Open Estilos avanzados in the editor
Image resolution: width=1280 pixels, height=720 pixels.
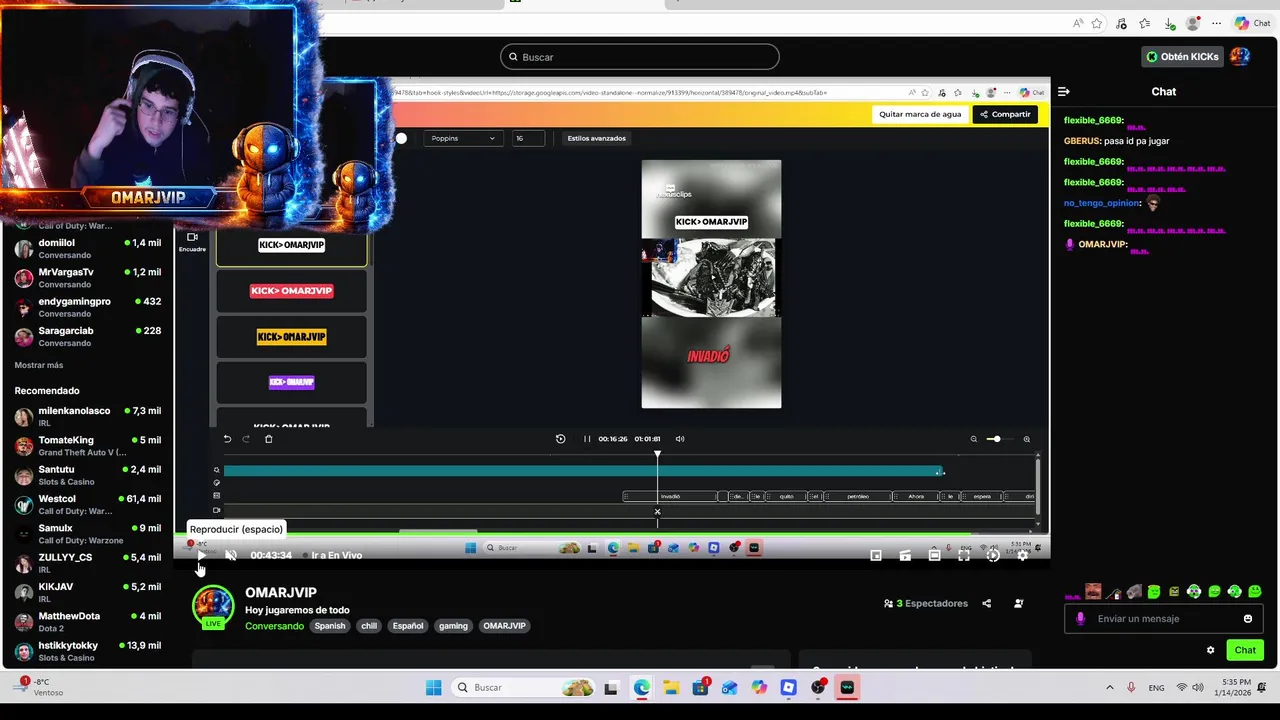click(x=596, y=138)
